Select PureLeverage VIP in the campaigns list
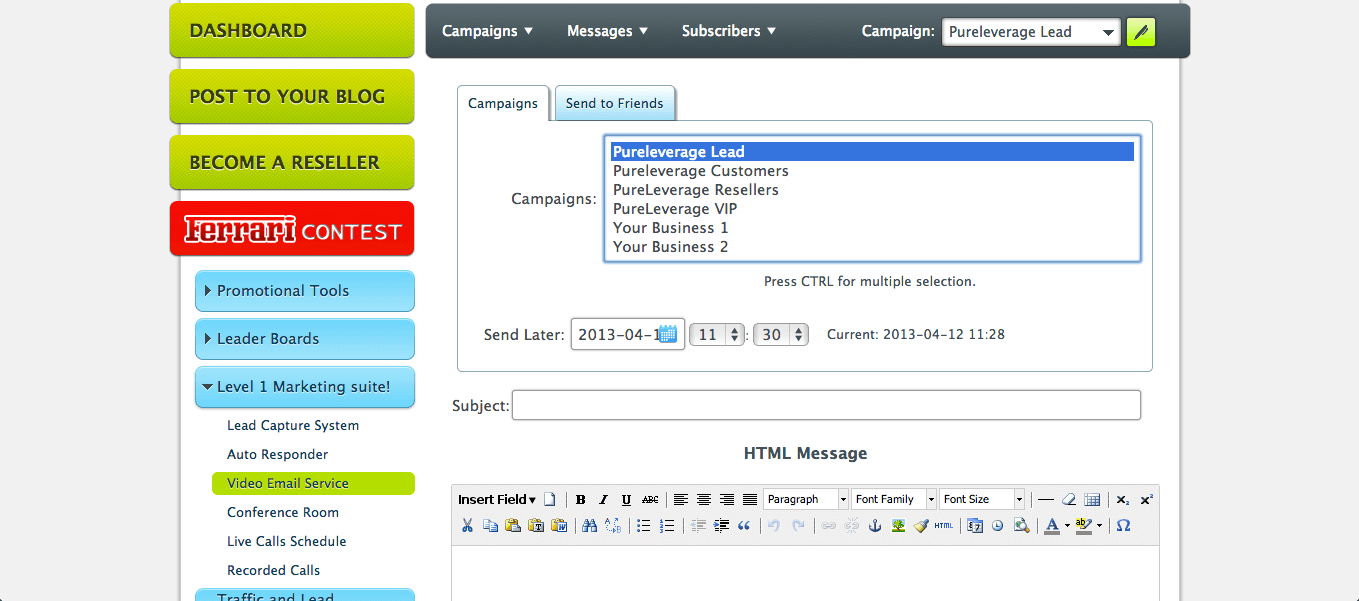The height and width of the screenshot is (601, 1359). pyautogui.click(x=872, y=209)
